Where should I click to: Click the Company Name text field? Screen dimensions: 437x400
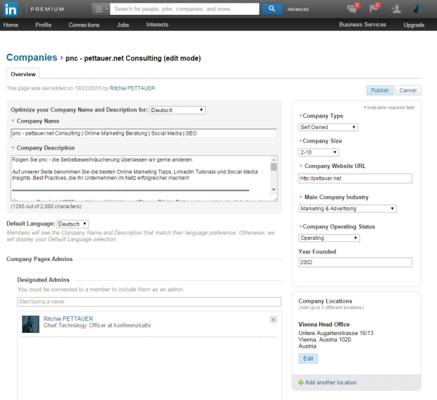tap(144, 133)
